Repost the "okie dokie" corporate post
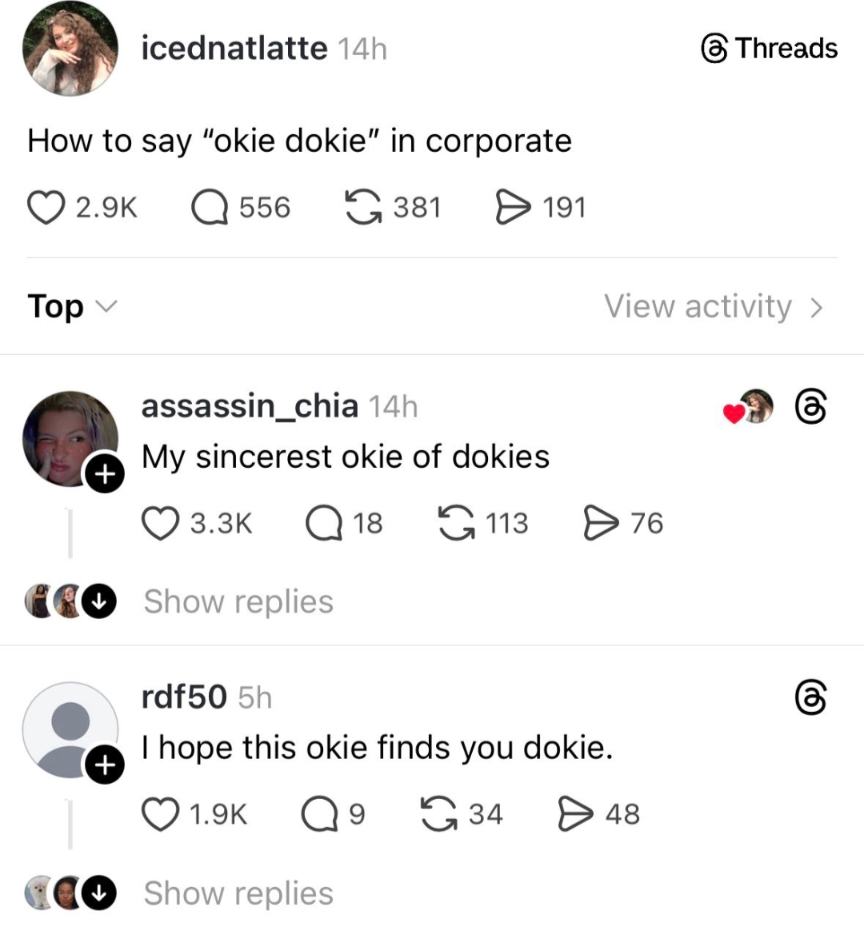This screenshot has height=928, width=864. (x=362, y=208)
